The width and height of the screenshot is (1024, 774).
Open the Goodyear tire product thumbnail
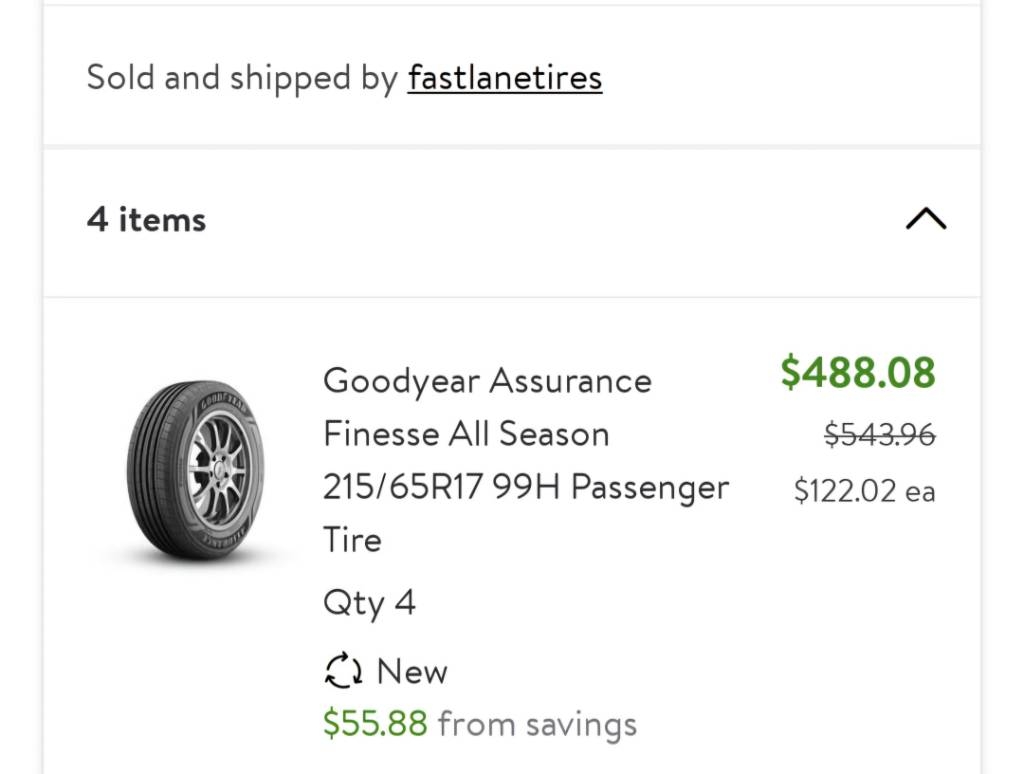coord(196,470)
